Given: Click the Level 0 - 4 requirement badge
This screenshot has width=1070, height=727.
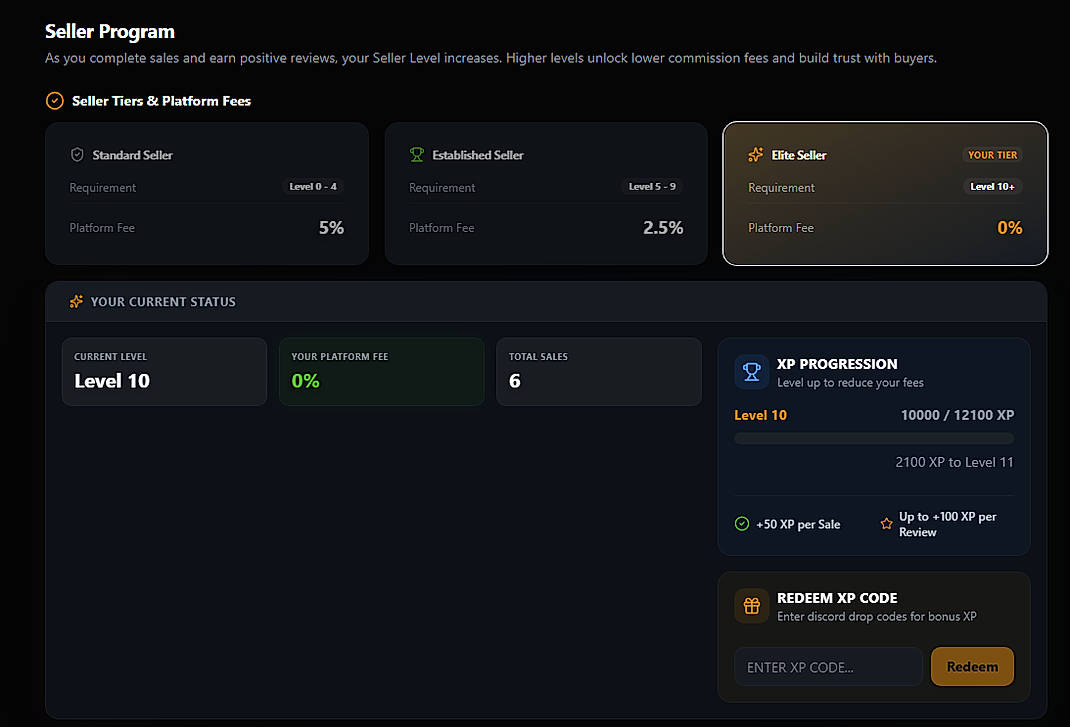Looking at the screenshot, I should (x=313, y=186).
